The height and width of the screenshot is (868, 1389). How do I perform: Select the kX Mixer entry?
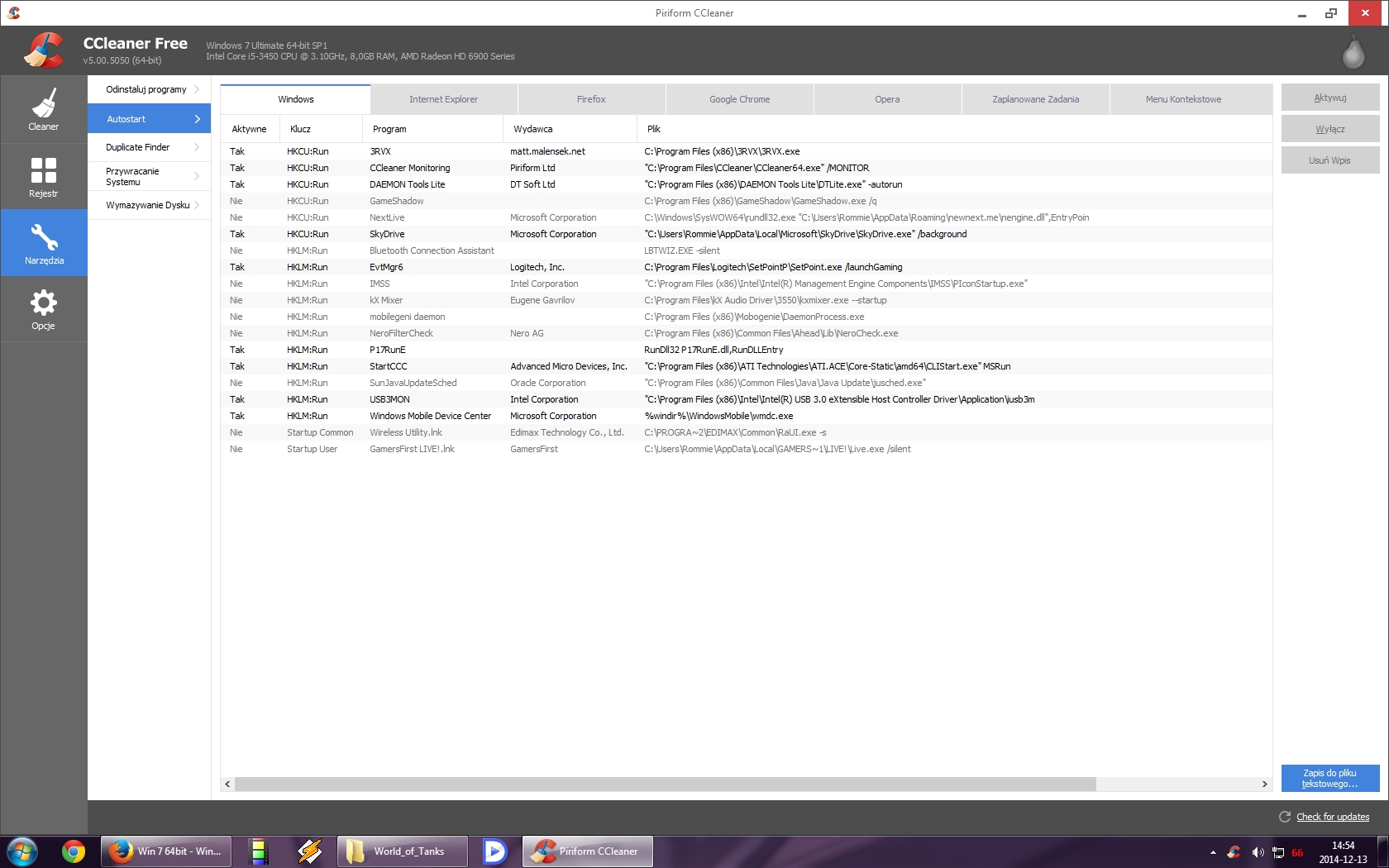click(747, 300)
